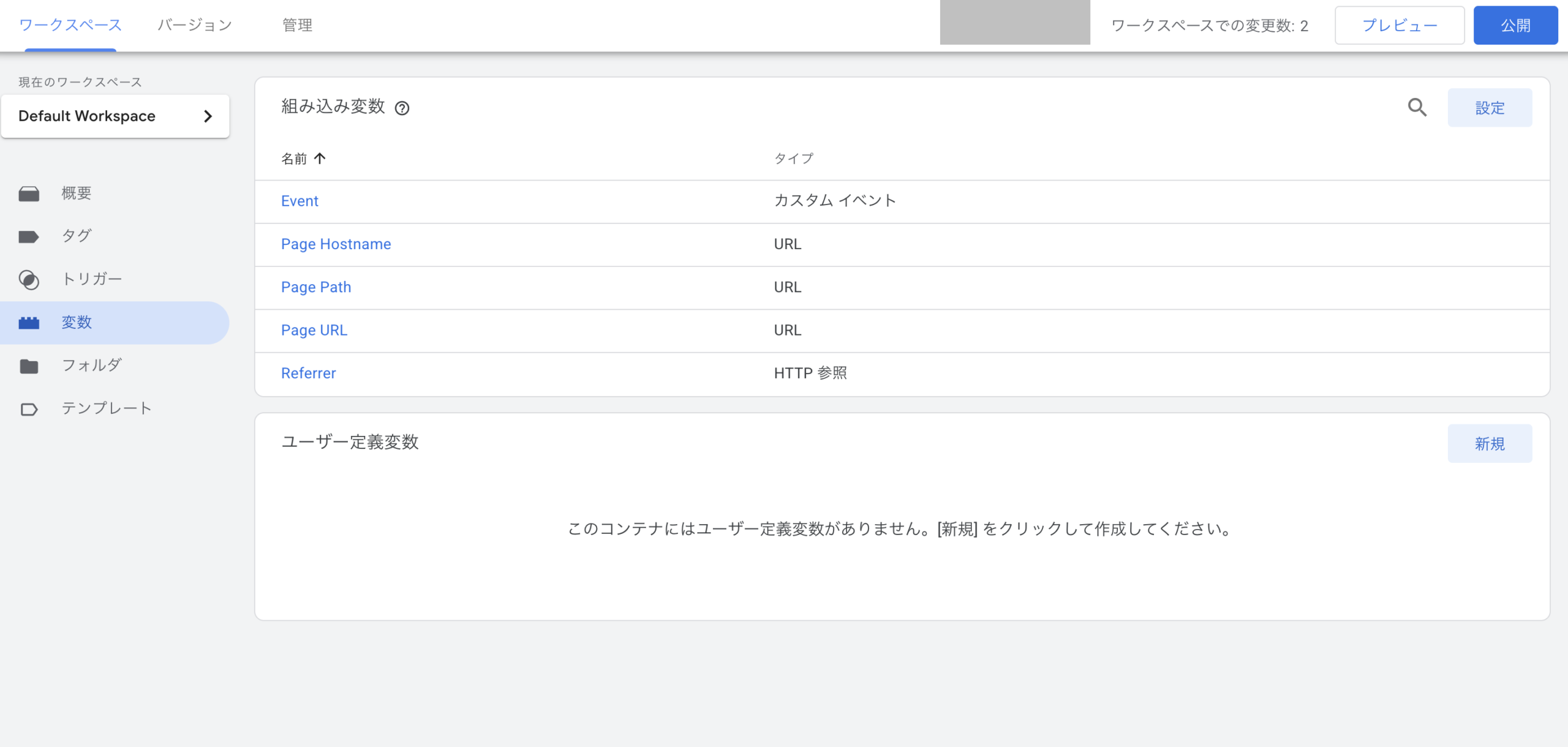The image size is (1568, 747).
Task: Expand the Default Workspace selector chevron
Action: coord(208,116)
